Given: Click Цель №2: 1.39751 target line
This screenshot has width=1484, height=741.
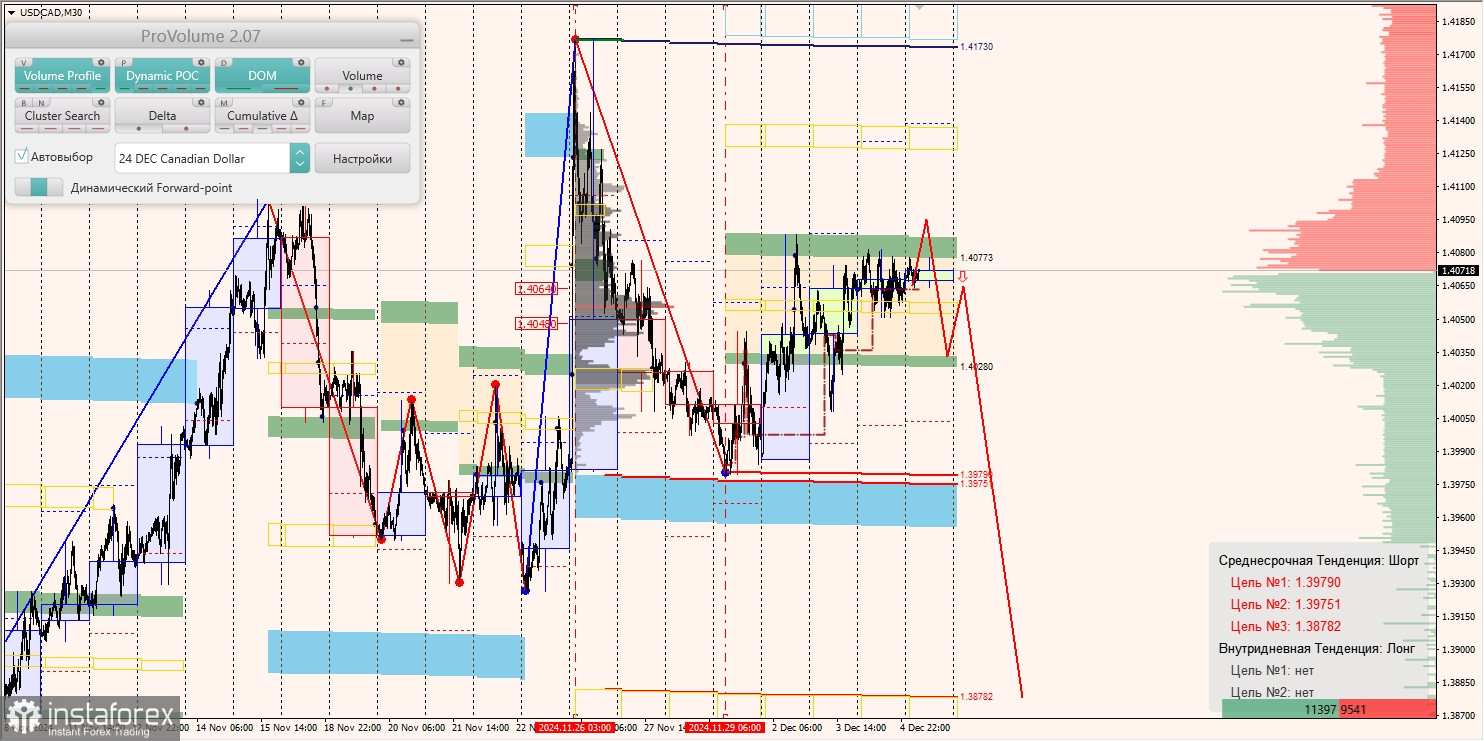Looking at the screenshot, I should click(x=1285, y=604).
